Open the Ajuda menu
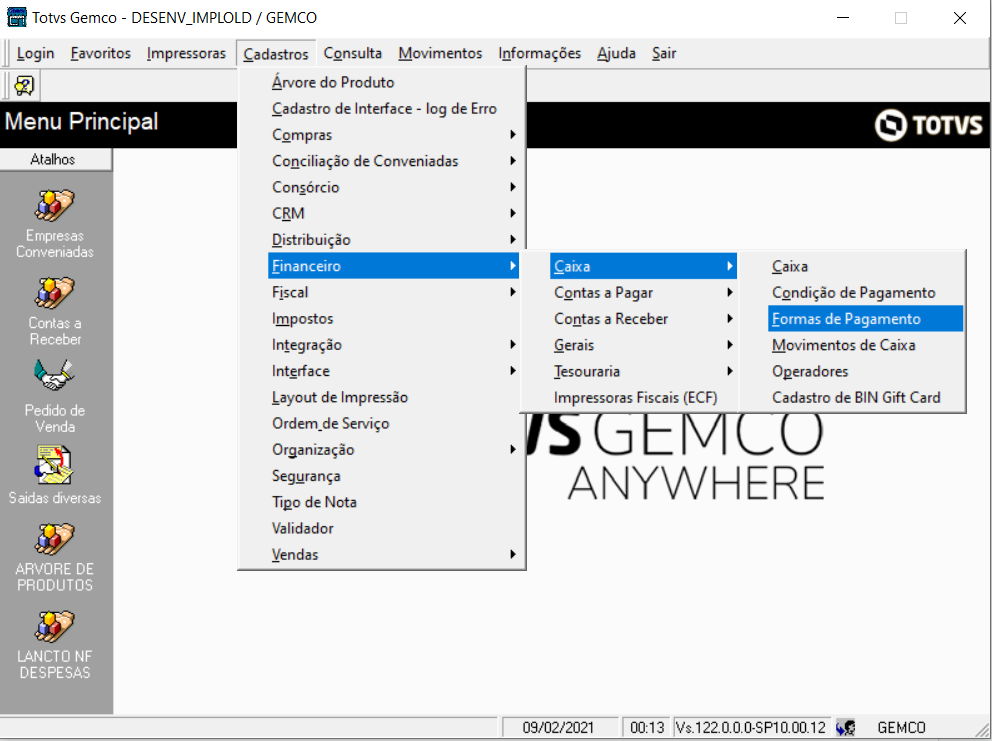Viewport: 992px width, 741px height. tap(616, 53)
